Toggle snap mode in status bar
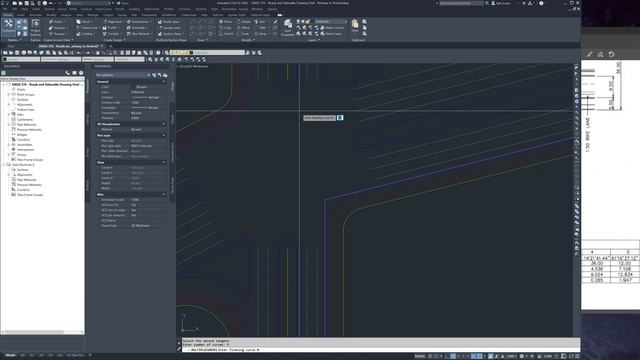The height and width of the screenshot is (360, 640). pos(436,356)
